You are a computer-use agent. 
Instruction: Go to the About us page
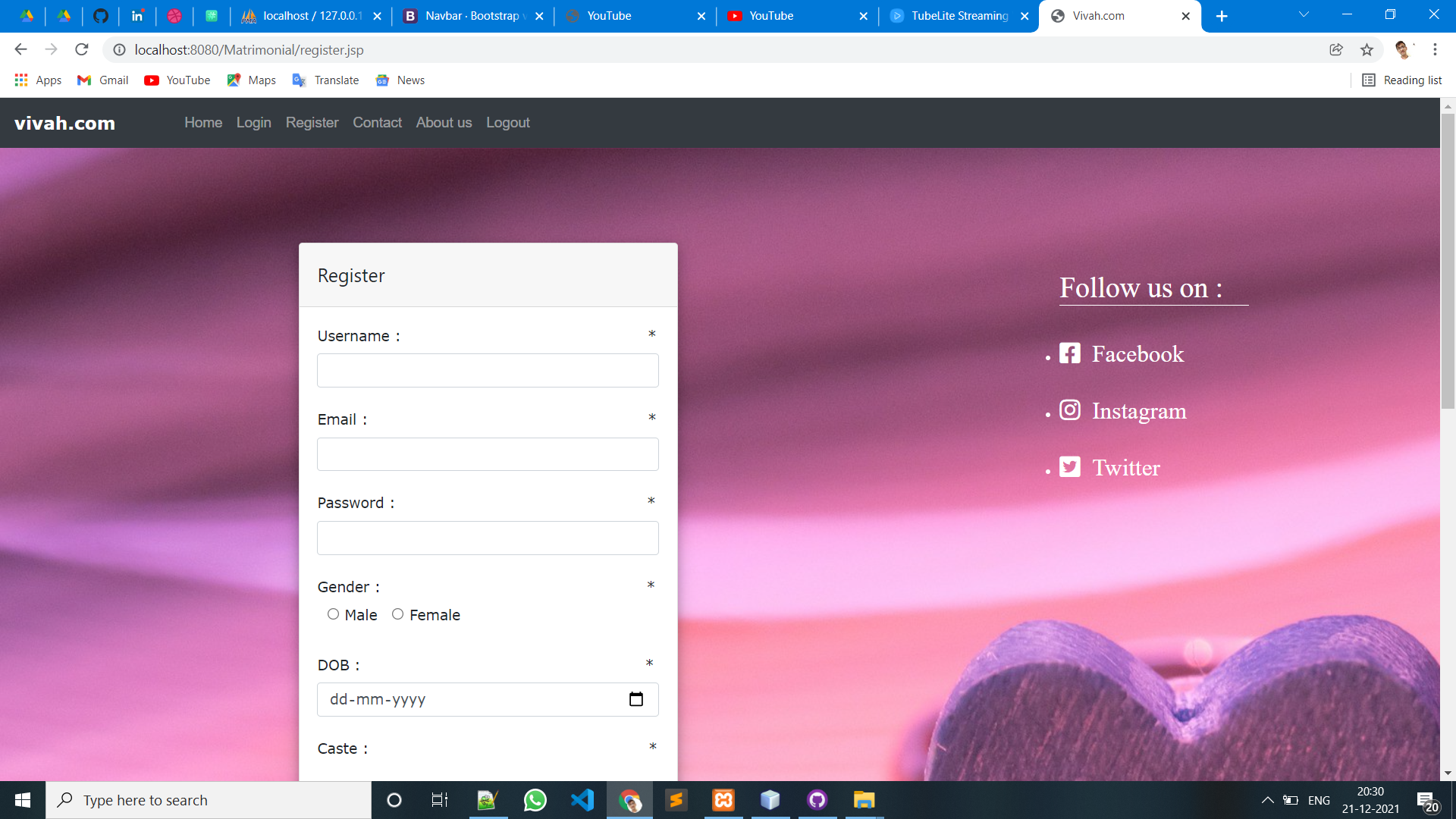click(444, 123)
